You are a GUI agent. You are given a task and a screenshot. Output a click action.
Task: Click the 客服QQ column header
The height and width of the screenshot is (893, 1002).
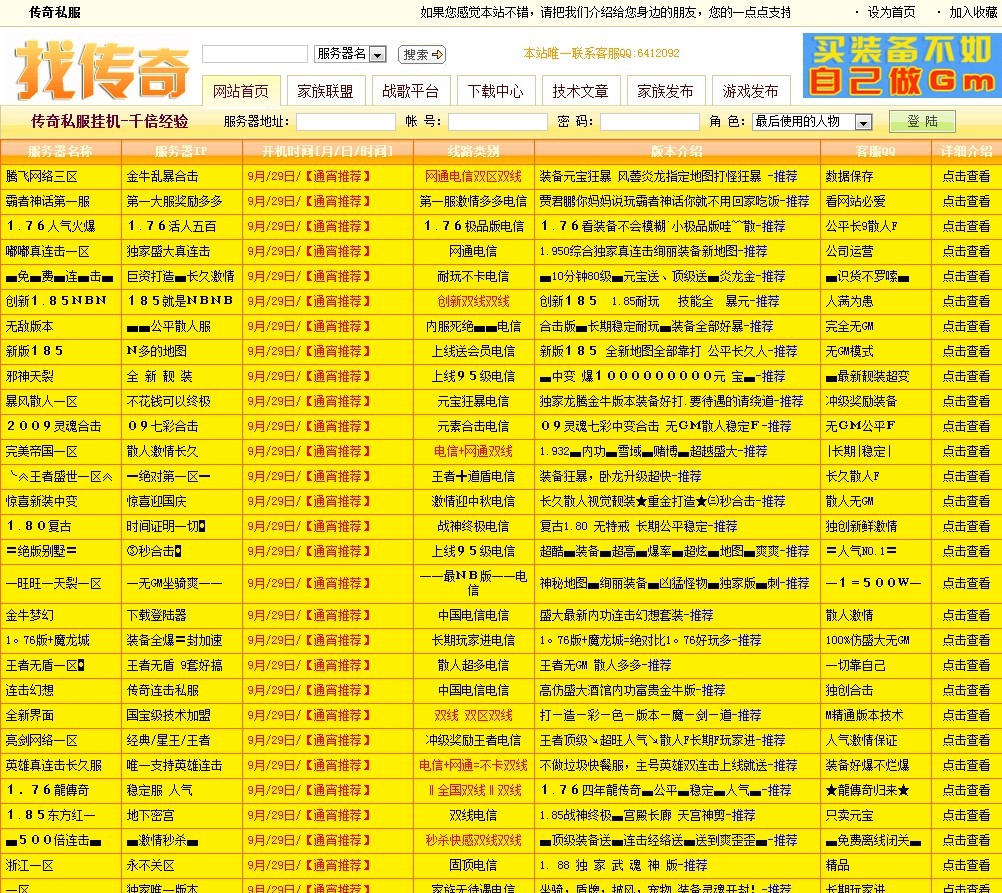pos(875,151)
